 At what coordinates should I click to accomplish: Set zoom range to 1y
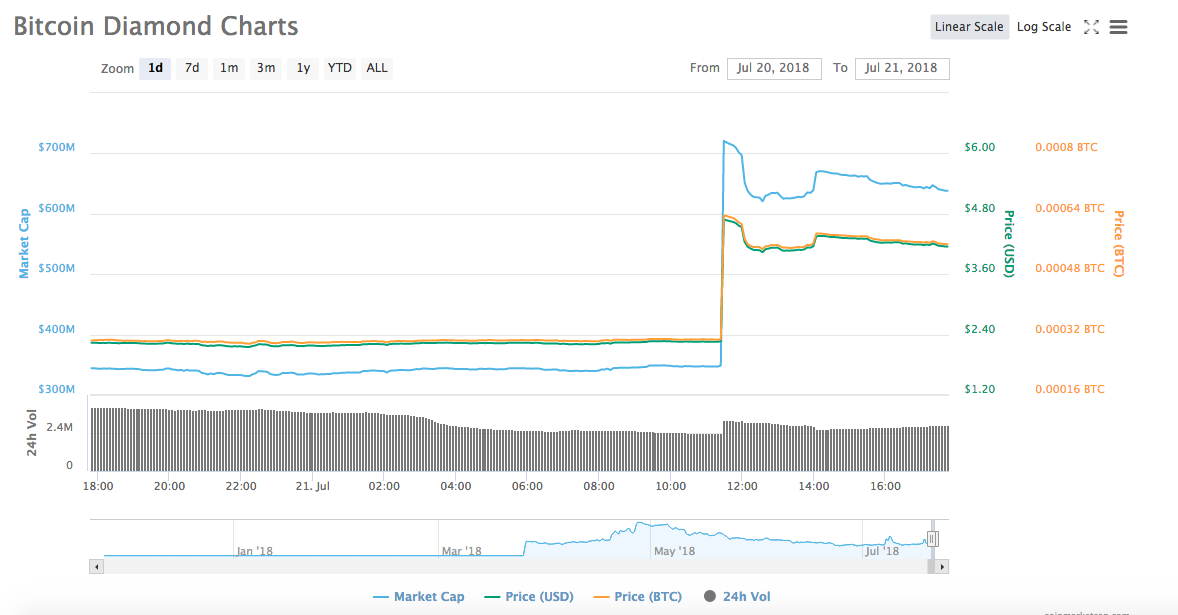point(303,68)
